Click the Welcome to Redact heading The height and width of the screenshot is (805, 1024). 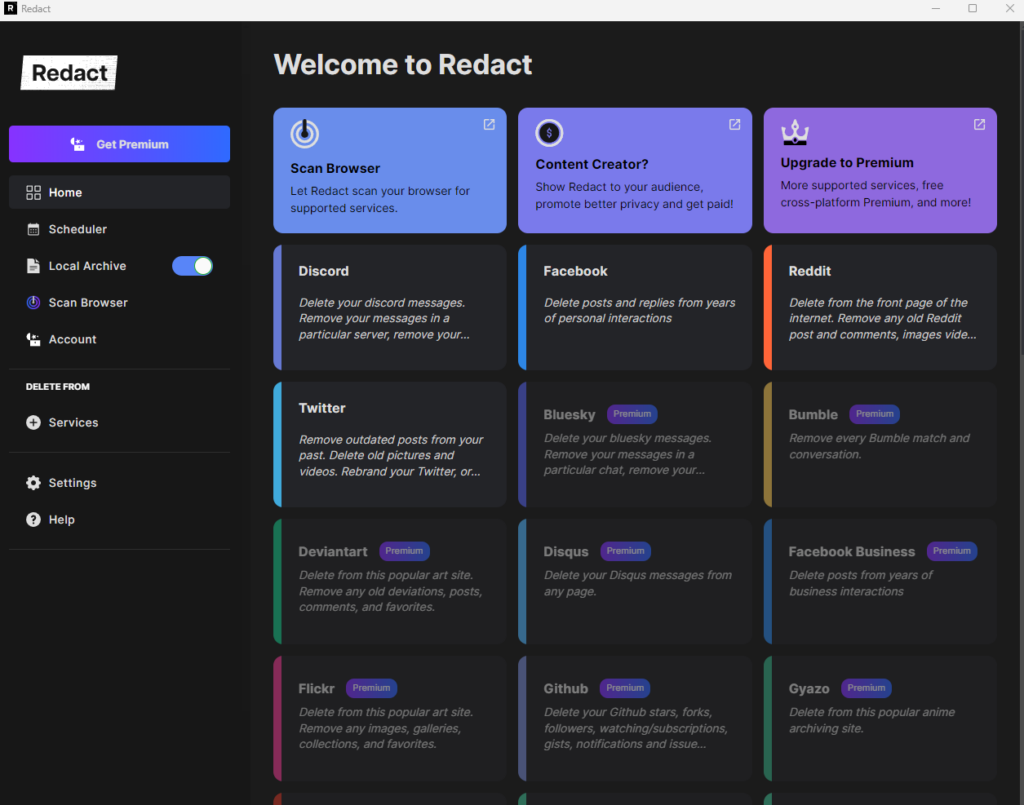(403, 65)
